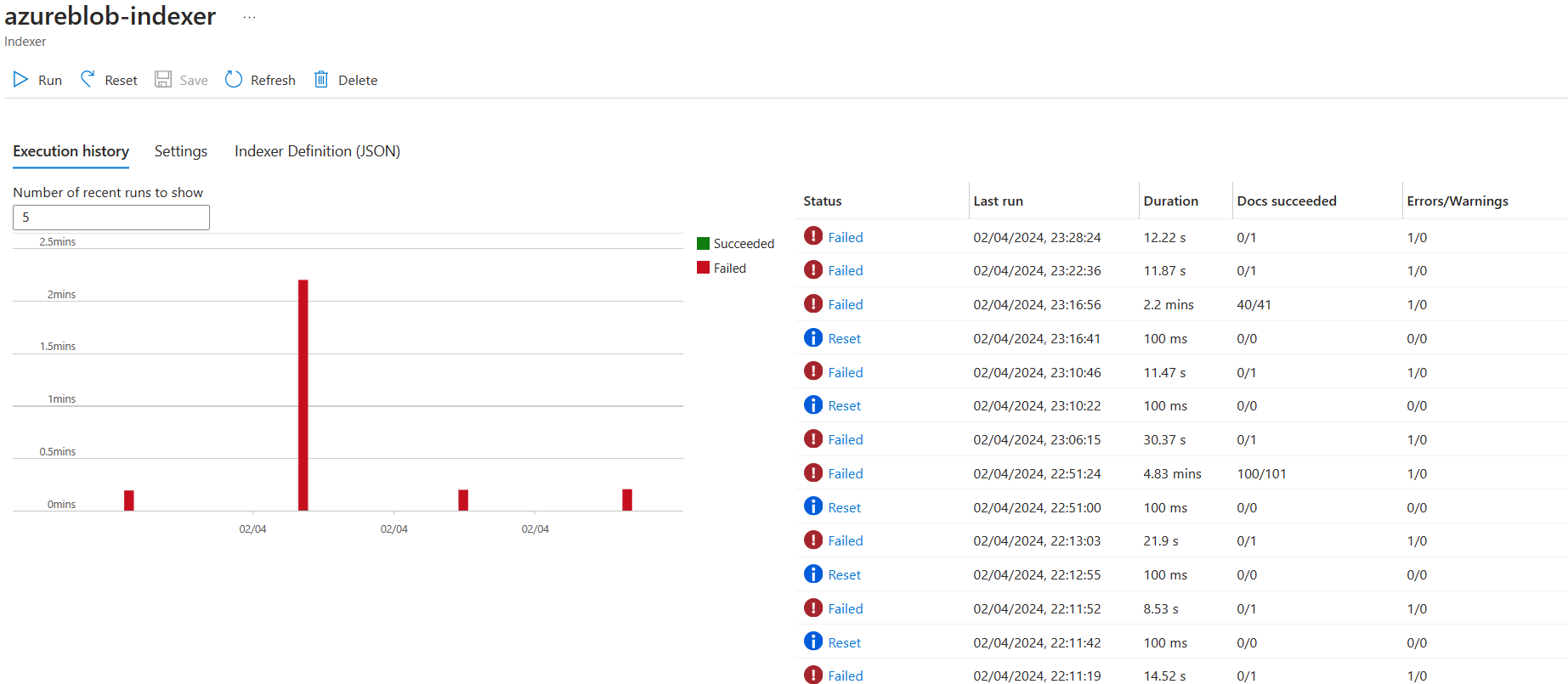Click the Status column header
This screenshot has height=684, width=1568.
pyautogui.click(x=823, y=201)
